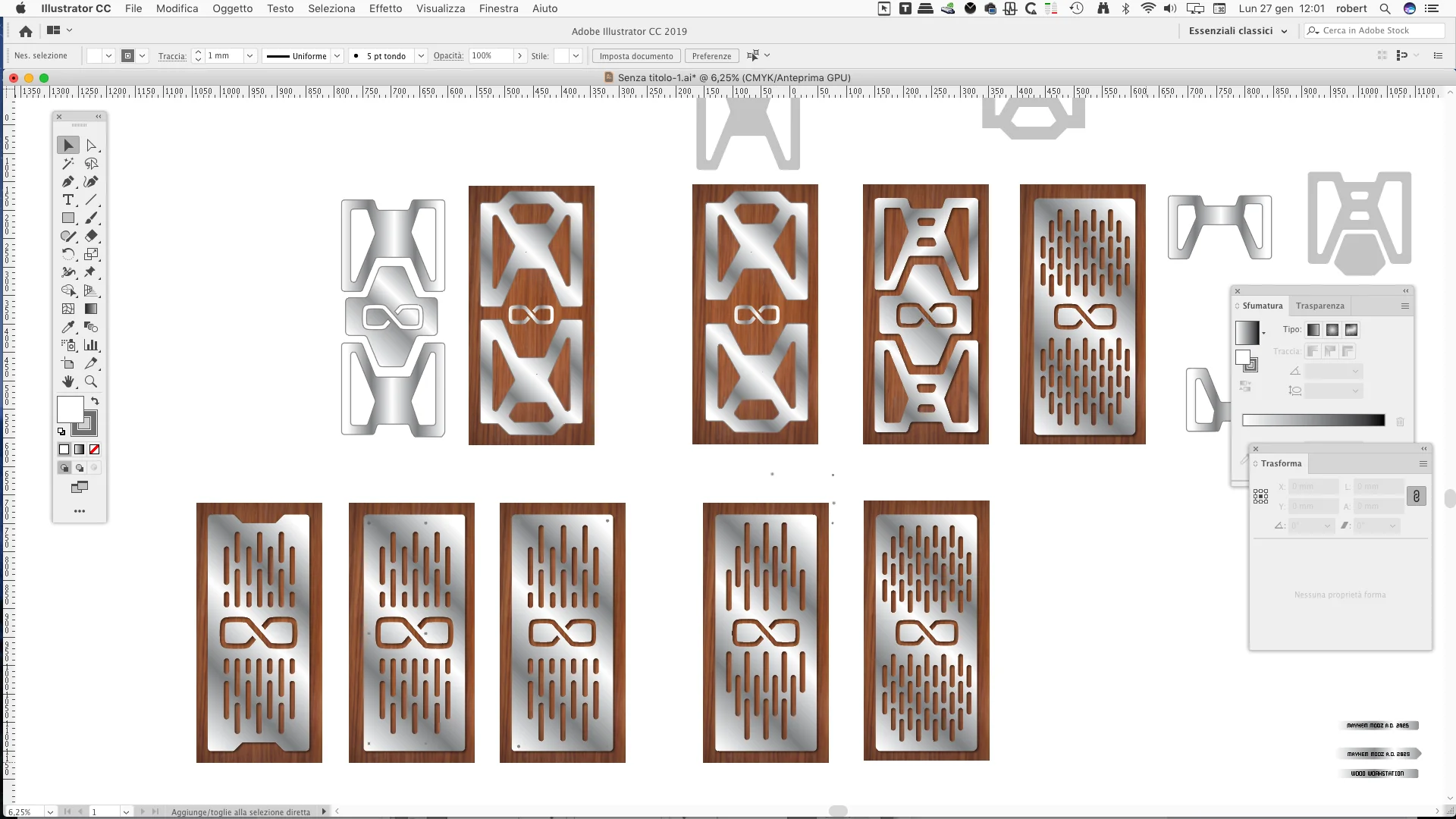Click the underlined Traccia label in control bar
Viewport: 1456px width, 819px height.
(x=172, y=56)
